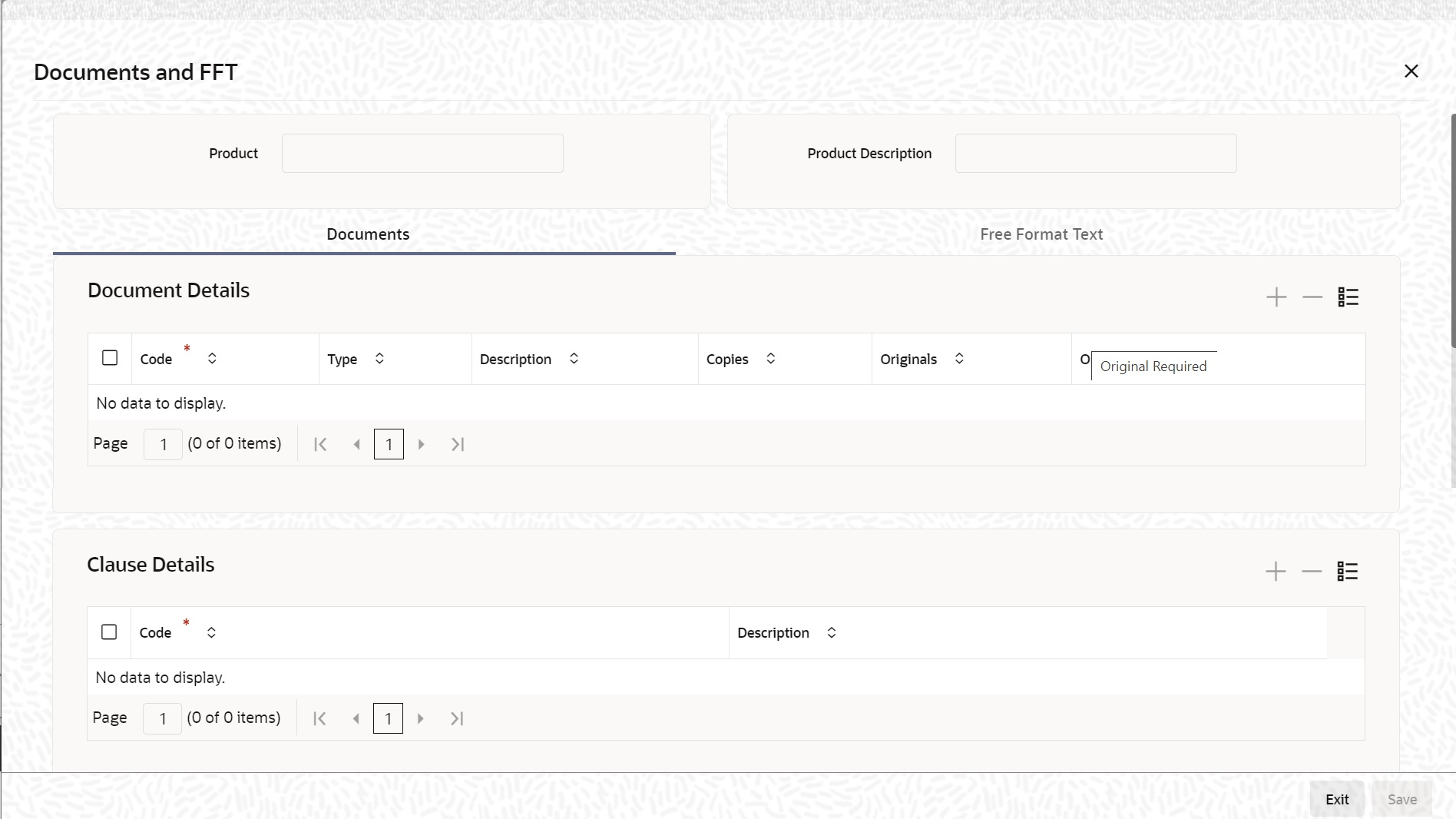Click the Exit button
This screenshot has height=819, width=1456.
(x=1337, y=799)
